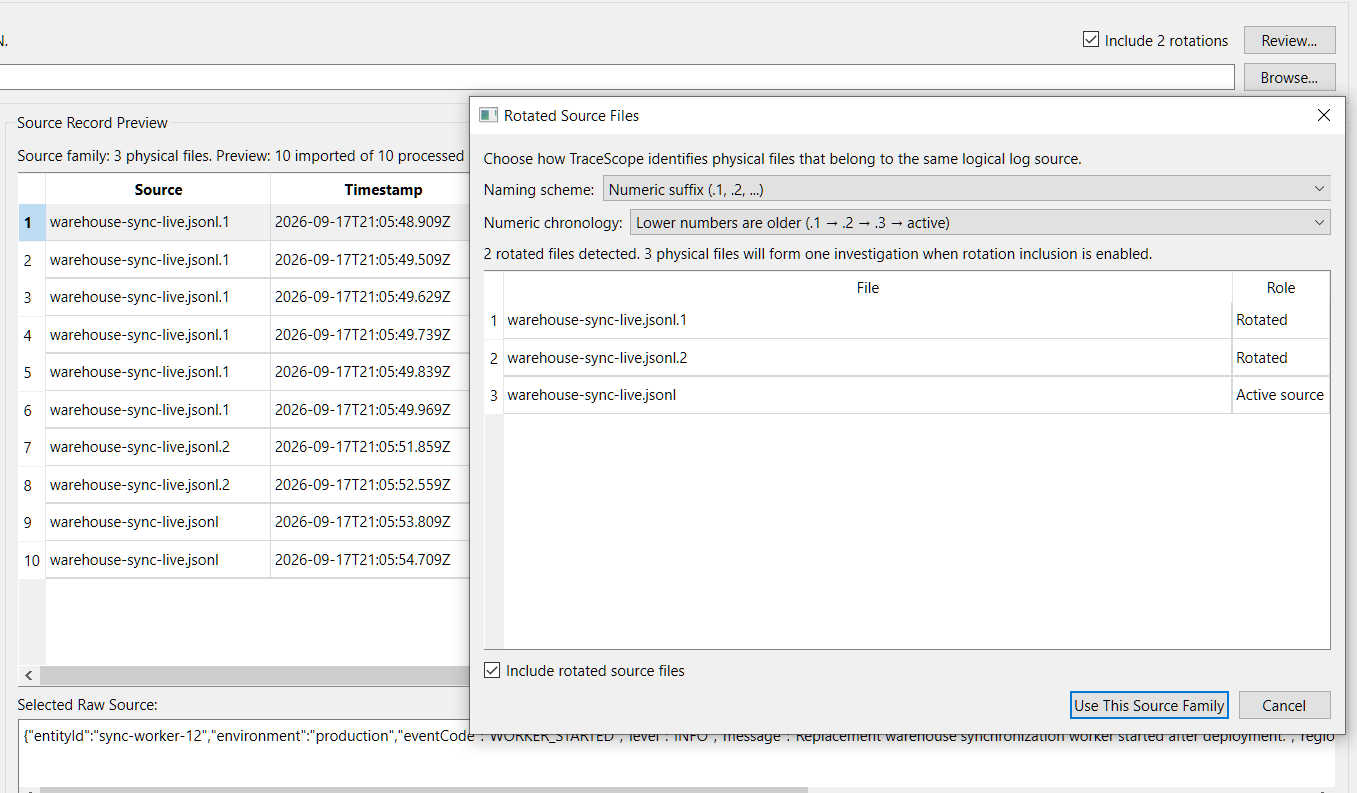
Task: Click the Review... button
Action: [x=1289, y=40]
